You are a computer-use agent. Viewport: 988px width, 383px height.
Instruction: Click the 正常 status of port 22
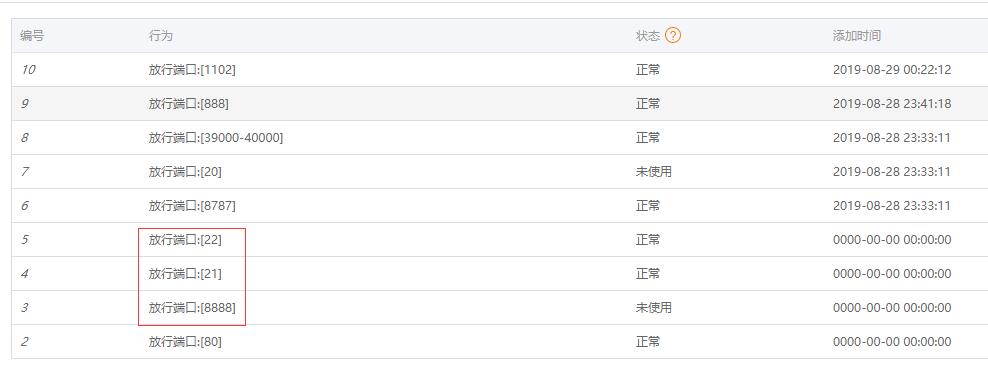pyautogui.click(x=648, y=240)
